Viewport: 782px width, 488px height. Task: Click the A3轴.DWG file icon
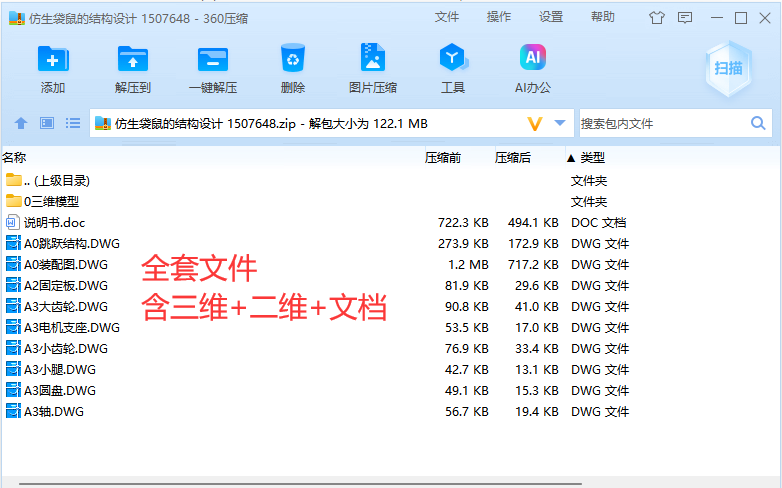coord(13,411)
